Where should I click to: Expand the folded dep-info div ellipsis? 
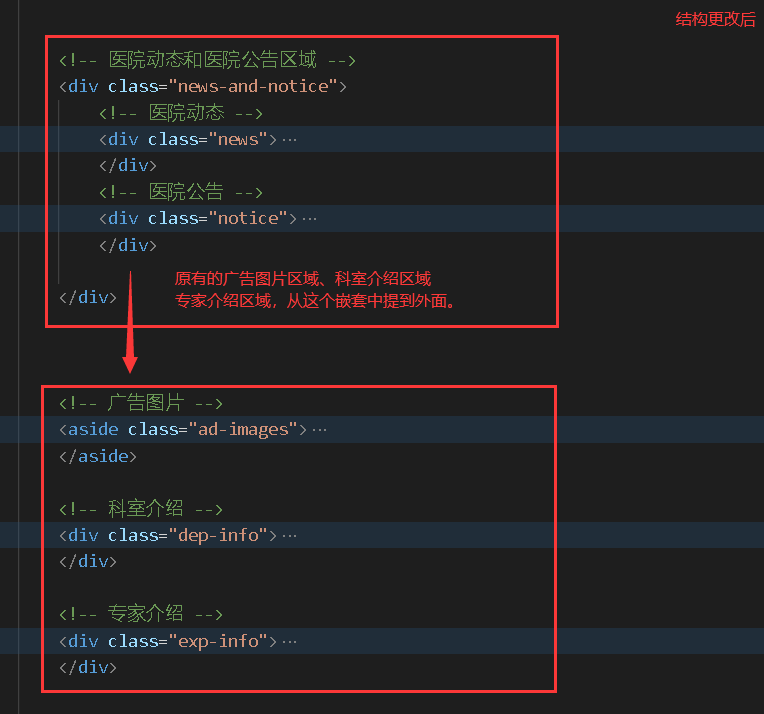pyautogui.click(x=290, y=536)
